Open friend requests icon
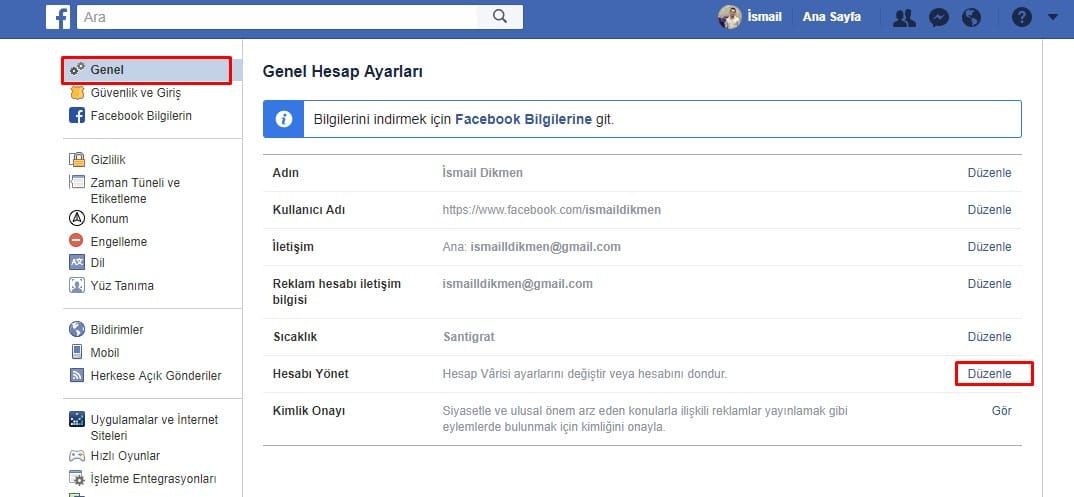 point(904,17)
